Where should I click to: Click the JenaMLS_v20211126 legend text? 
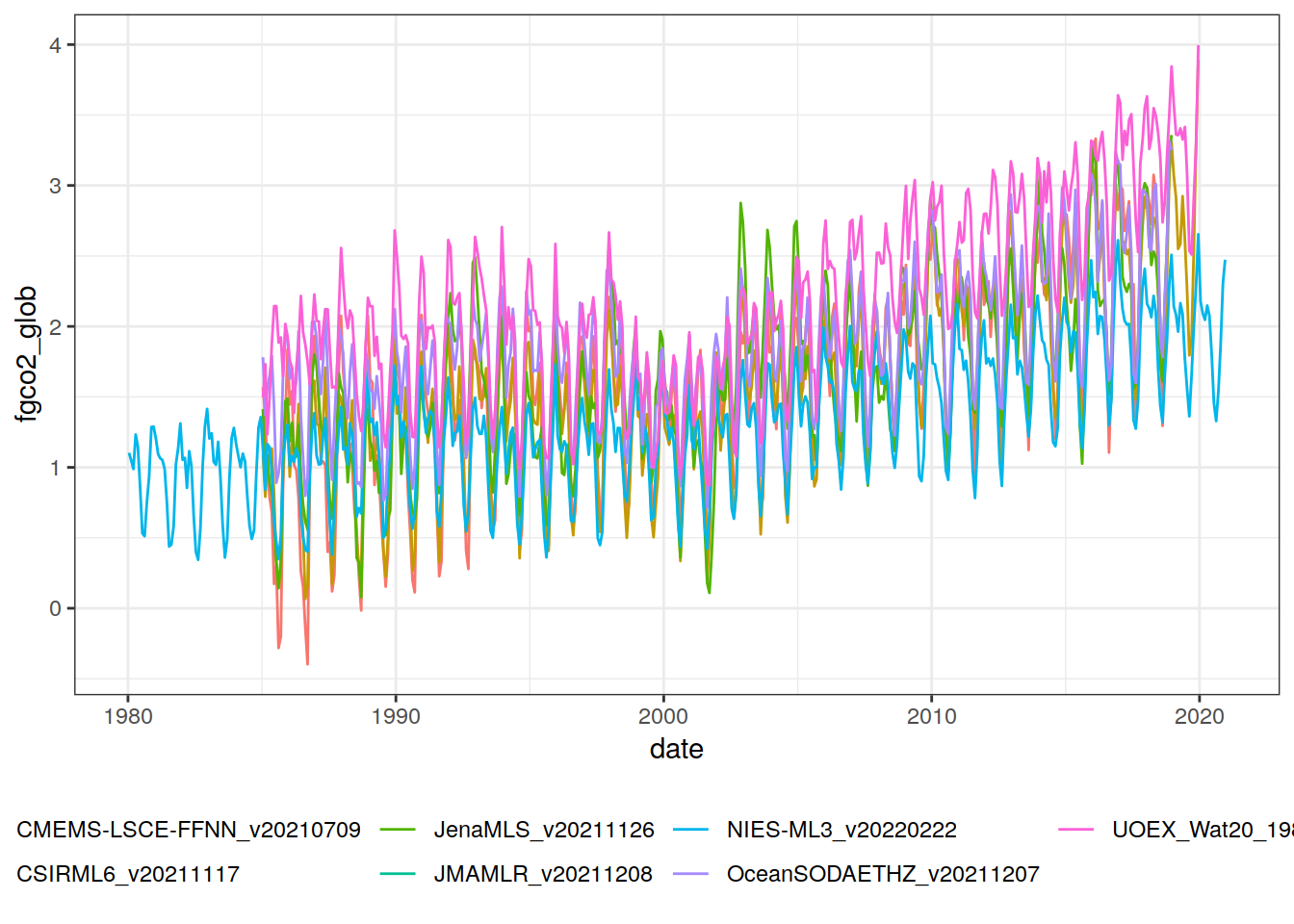pos(544,830)
